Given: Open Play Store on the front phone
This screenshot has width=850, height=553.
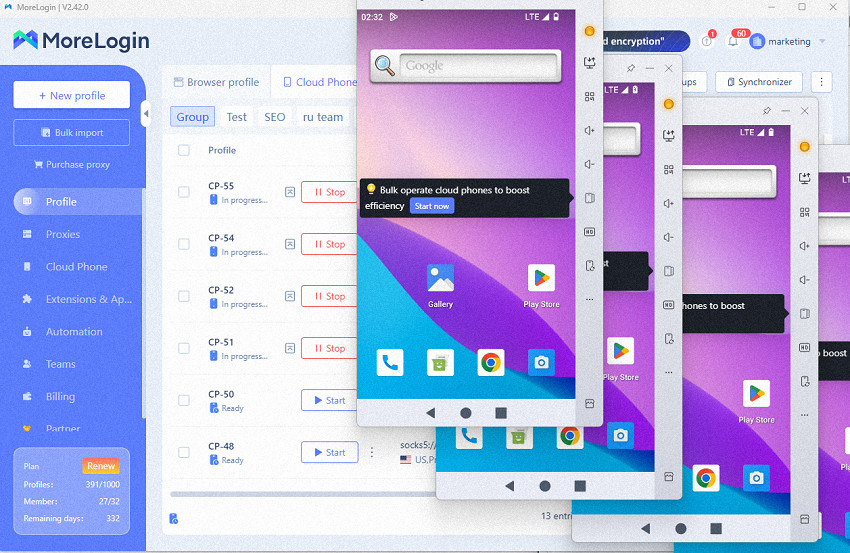Looking at the screenshot, I should point(541,278).
